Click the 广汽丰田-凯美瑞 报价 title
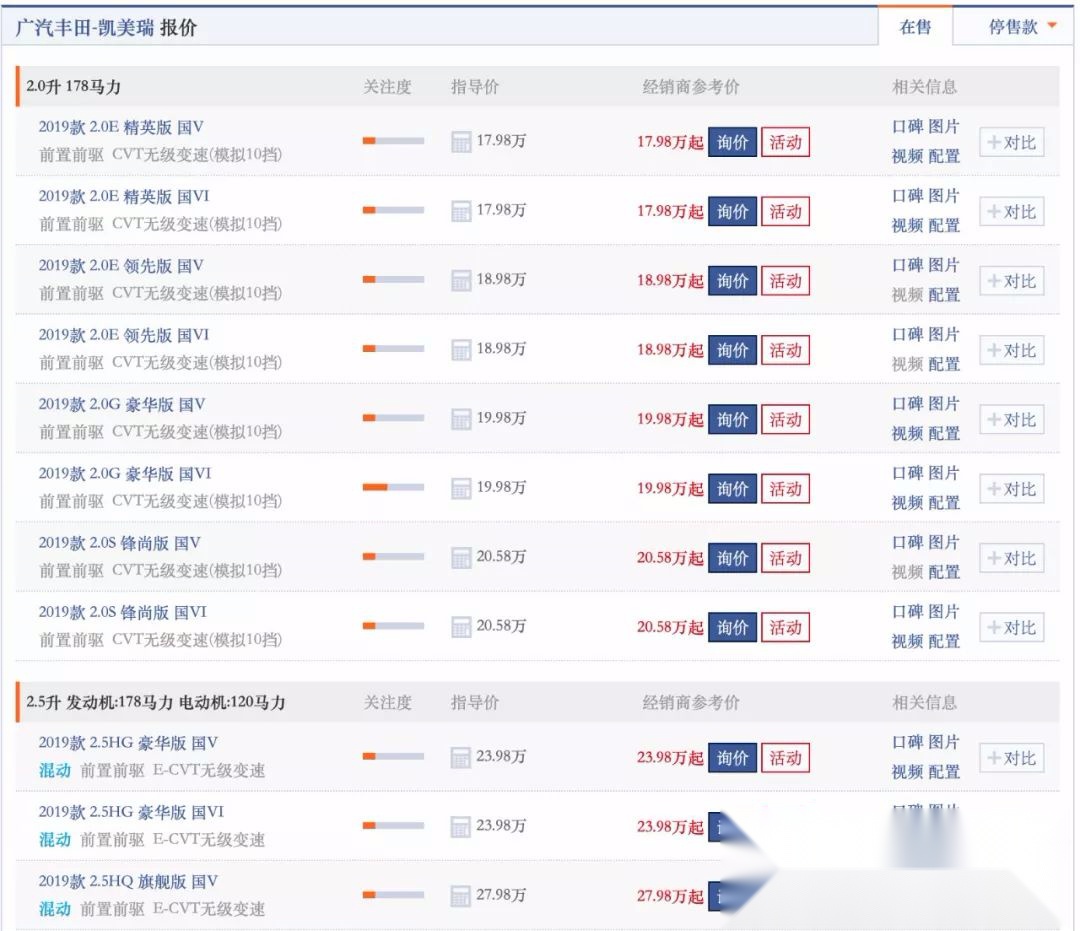This screenshot has height=931, width=1080. pos(106,28)
